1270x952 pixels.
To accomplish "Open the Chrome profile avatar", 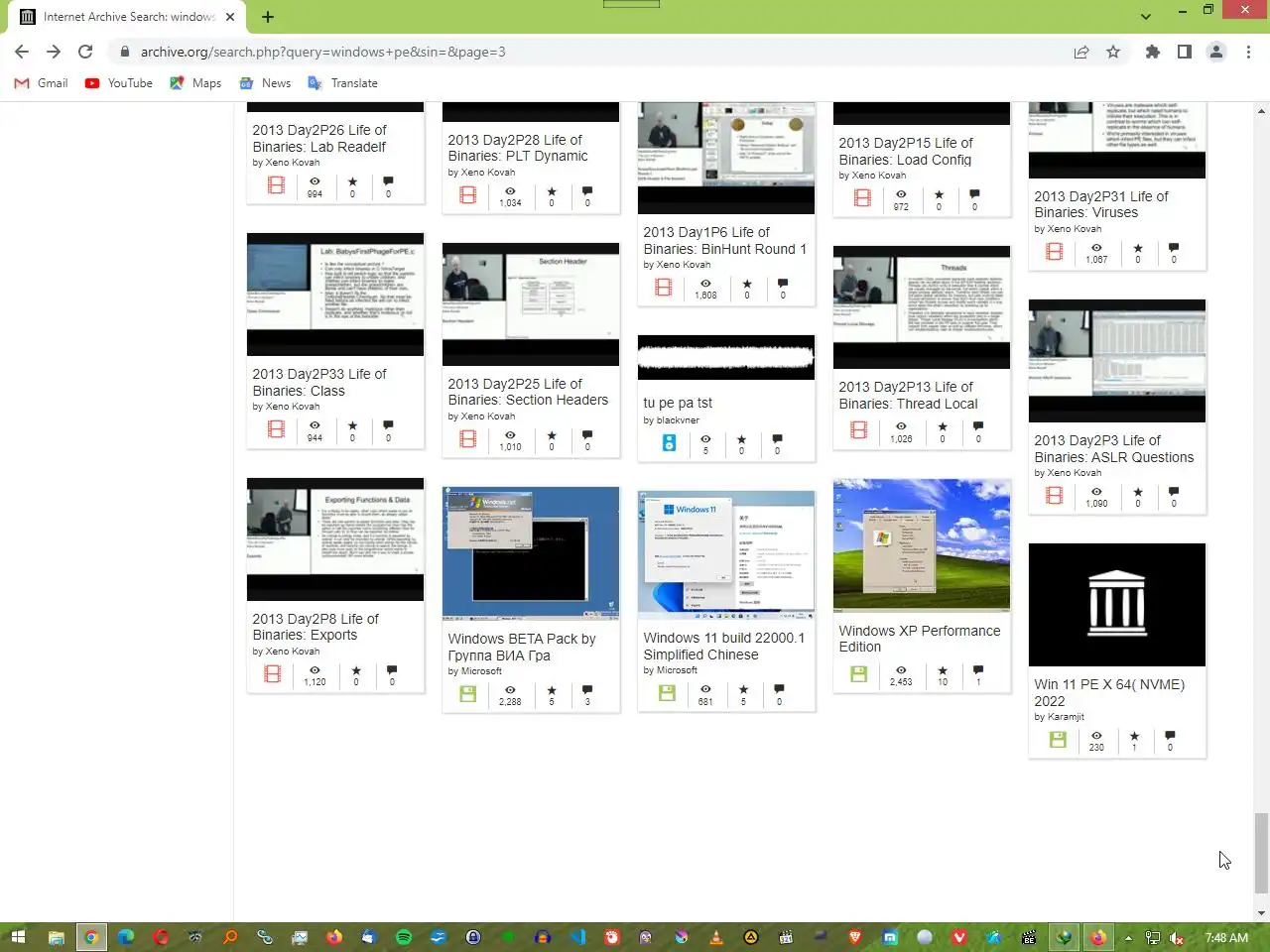I will point(1216,52).
